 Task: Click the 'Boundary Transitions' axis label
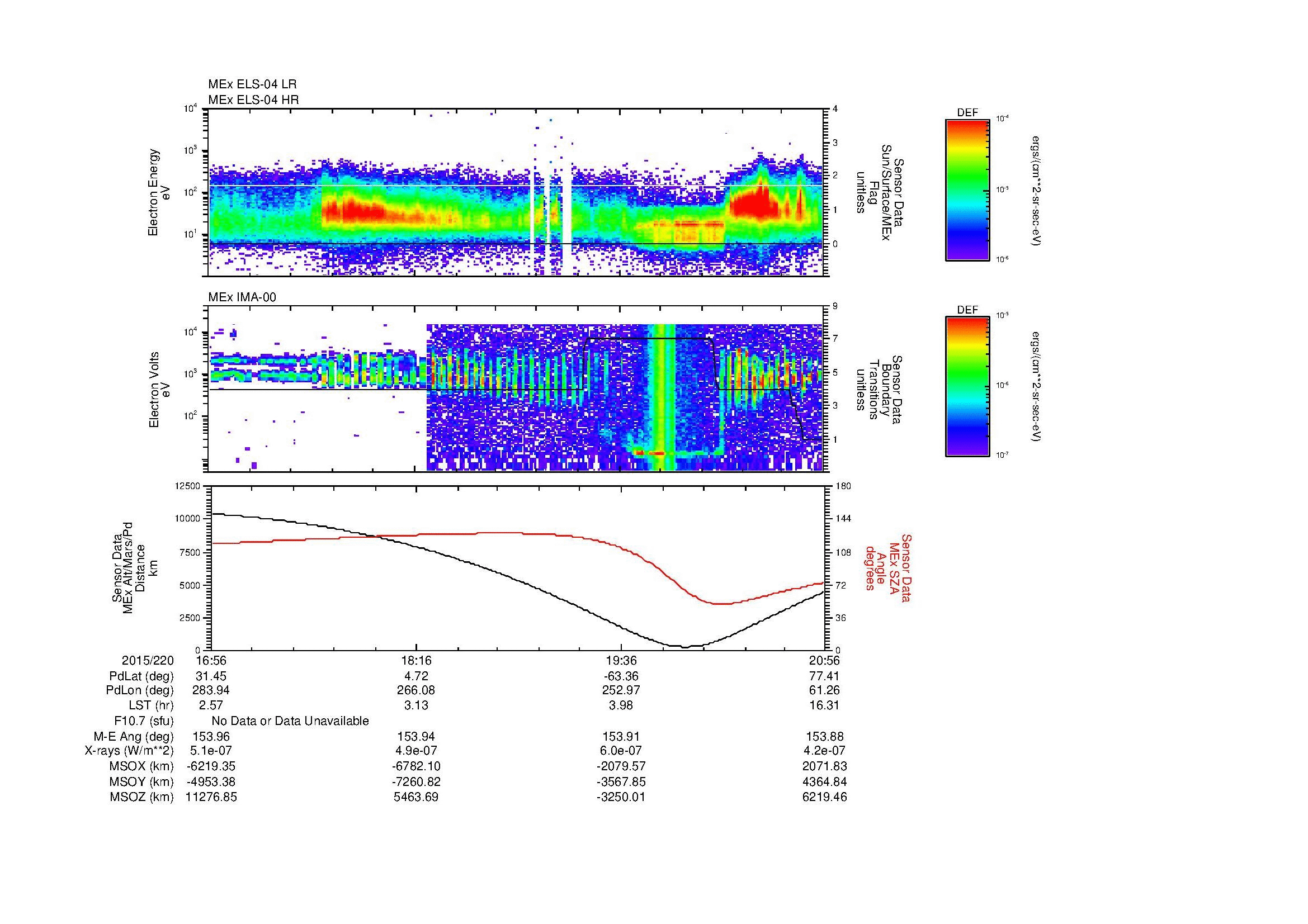click(879, 390)
